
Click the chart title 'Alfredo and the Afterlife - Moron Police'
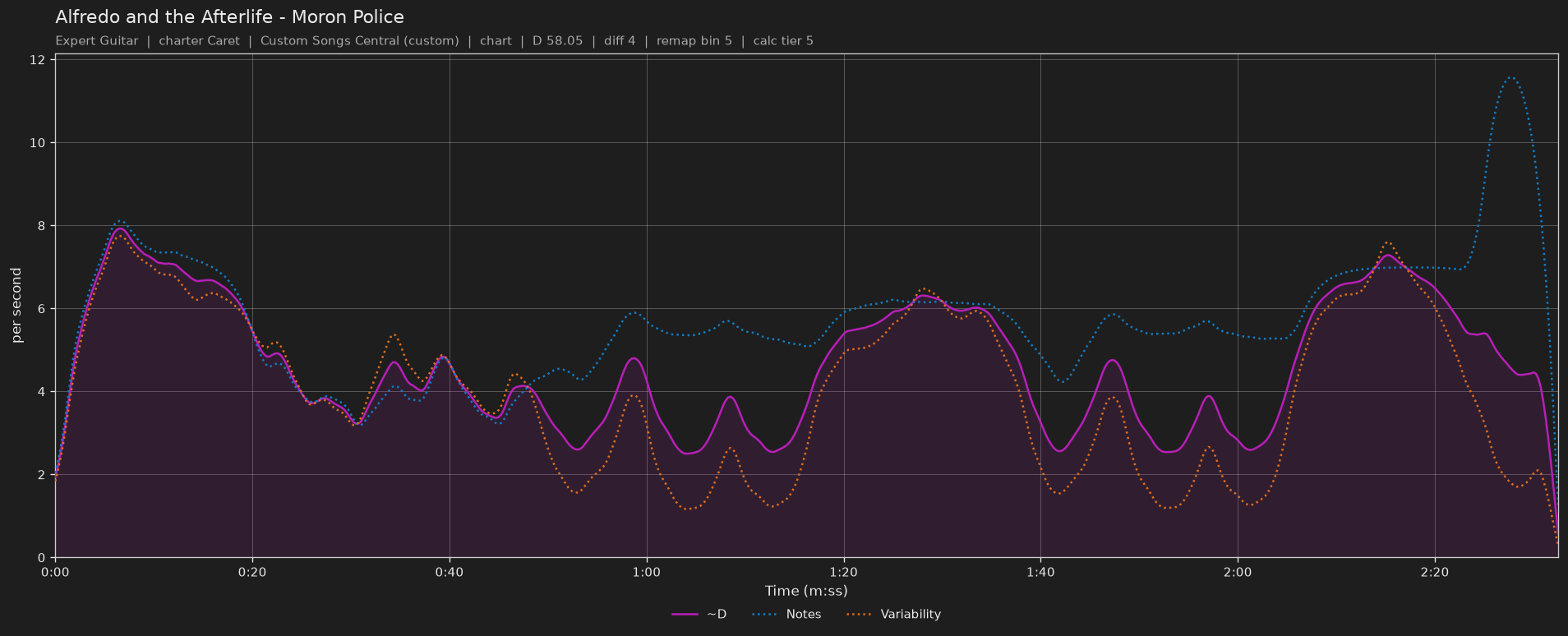click(x=229, y=17)
